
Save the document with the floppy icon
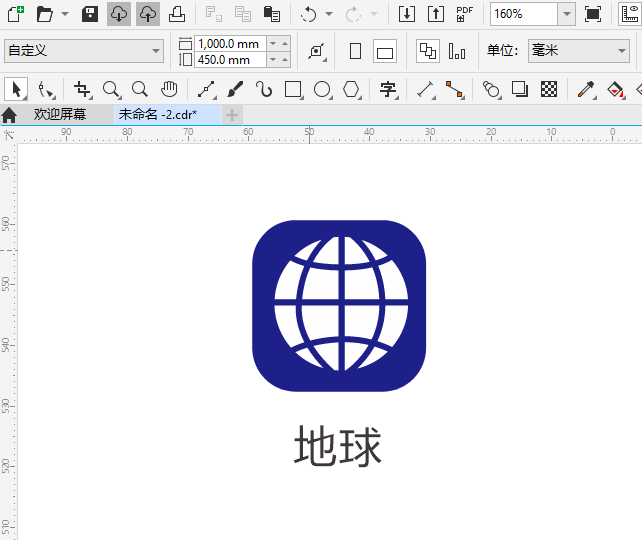point(90,14)
